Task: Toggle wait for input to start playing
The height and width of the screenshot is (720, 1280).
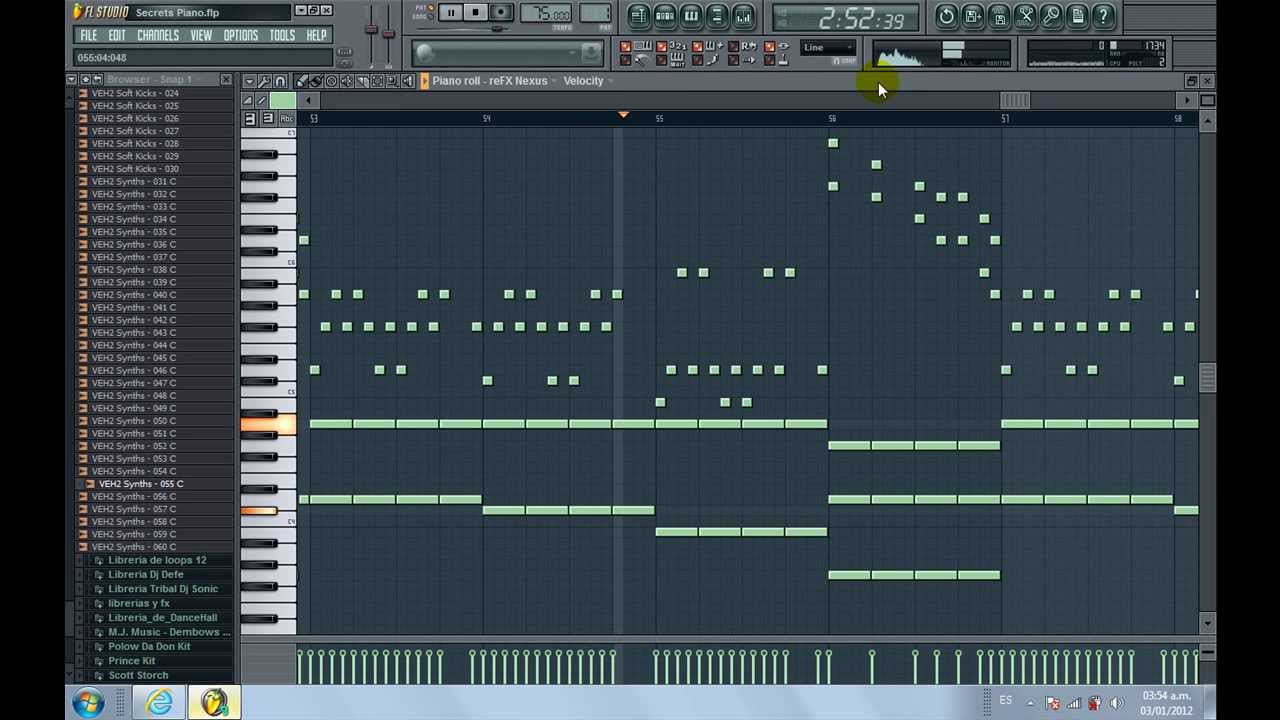Action: tap(669, 61)
